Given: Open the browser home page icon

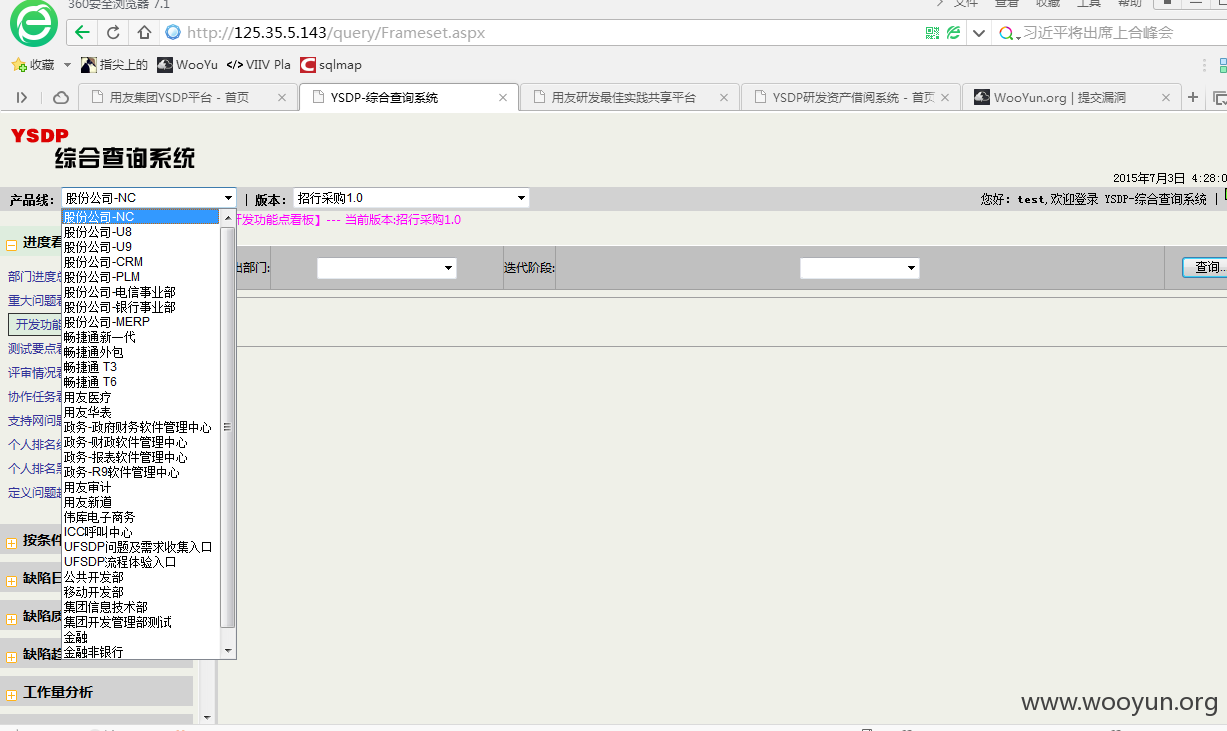Looking at the screenshot, I should click(144, 32).
